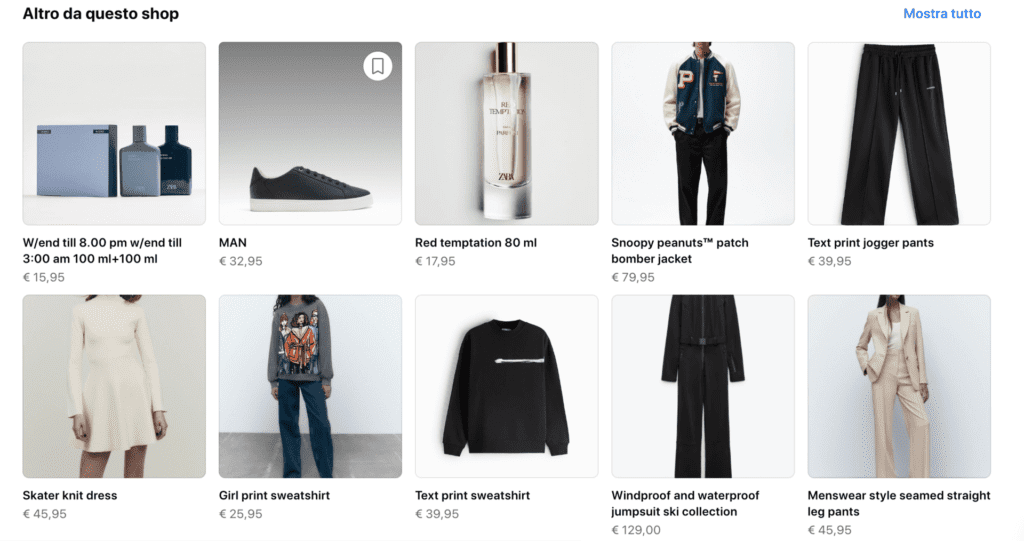The height and width of the screenshot is (541, 1024).
Task: Select the black Text print sweatshirt image
Action: click(x=507, y=386)
